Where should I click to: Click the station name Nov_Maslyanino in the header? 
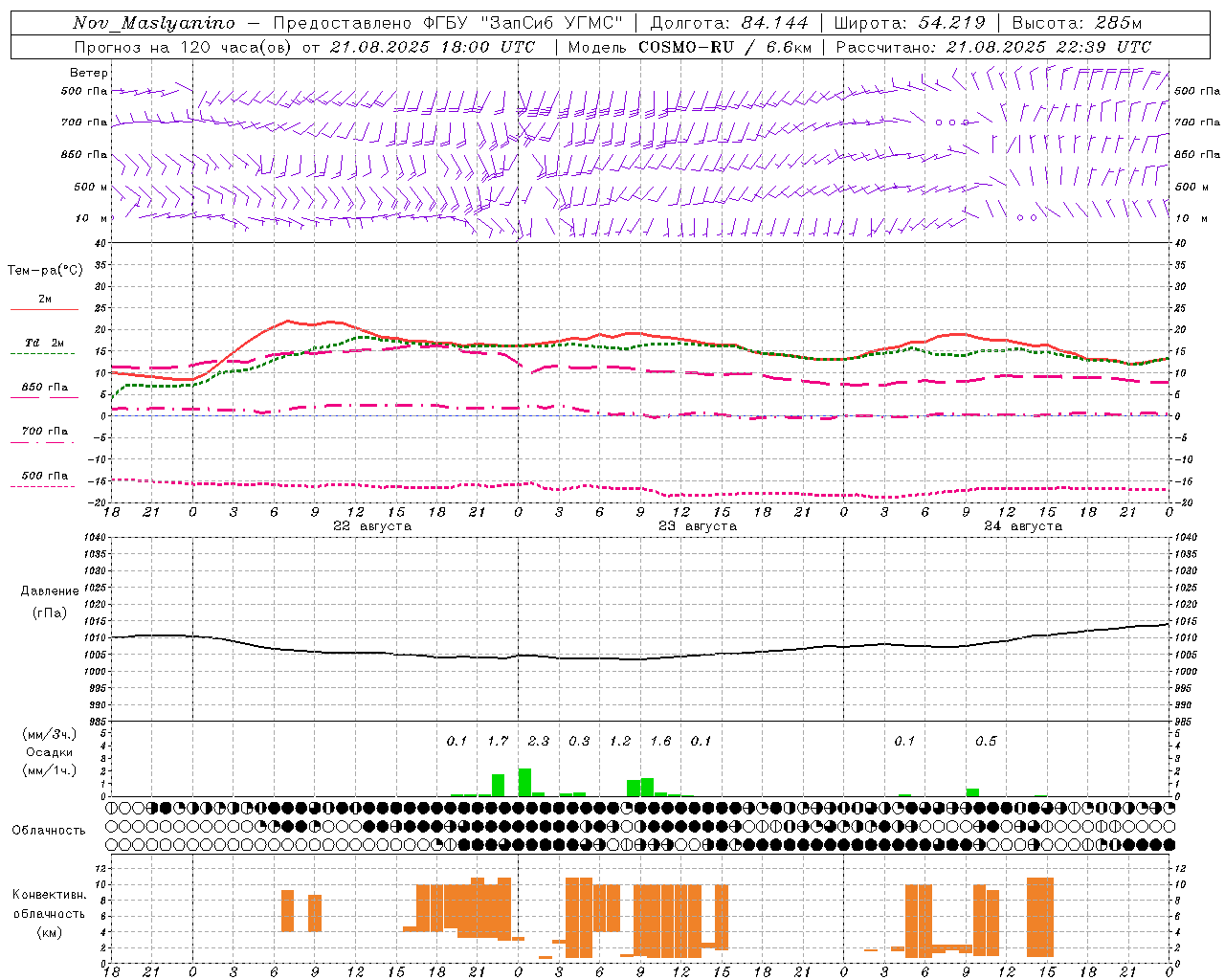pyautogui.click(x=154, y=23)
